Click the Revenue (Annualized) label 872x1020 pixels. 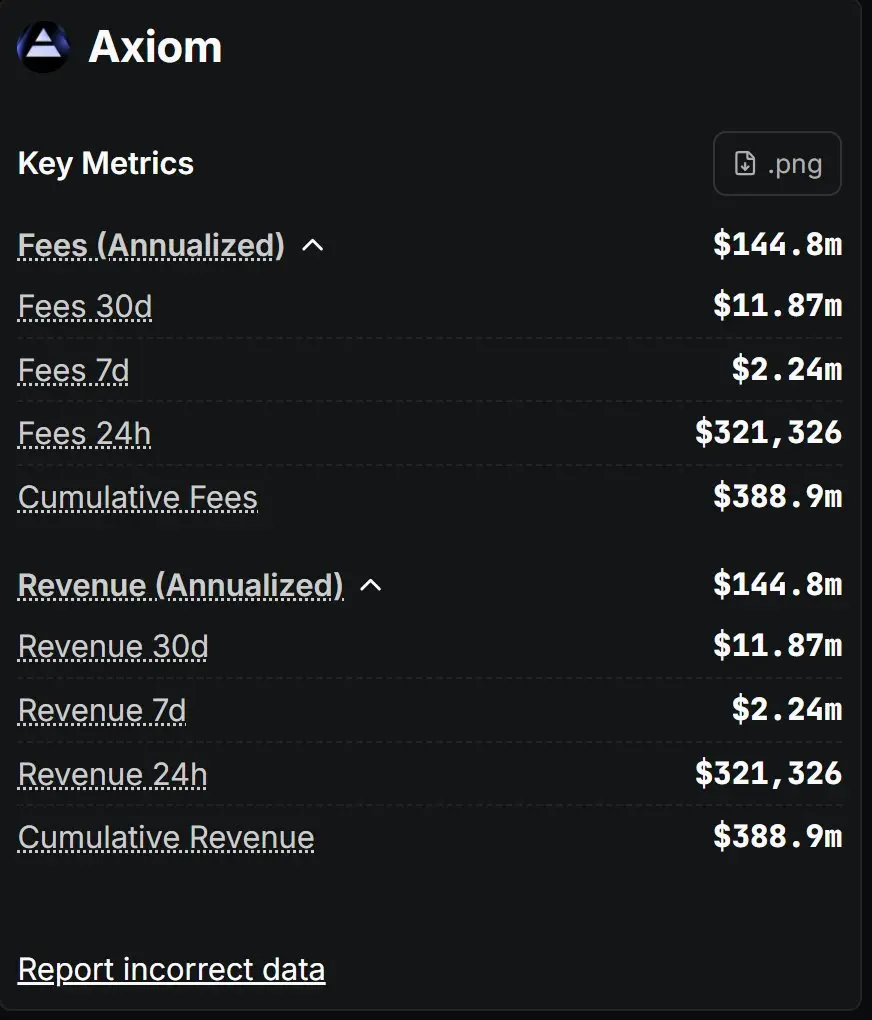180,585
